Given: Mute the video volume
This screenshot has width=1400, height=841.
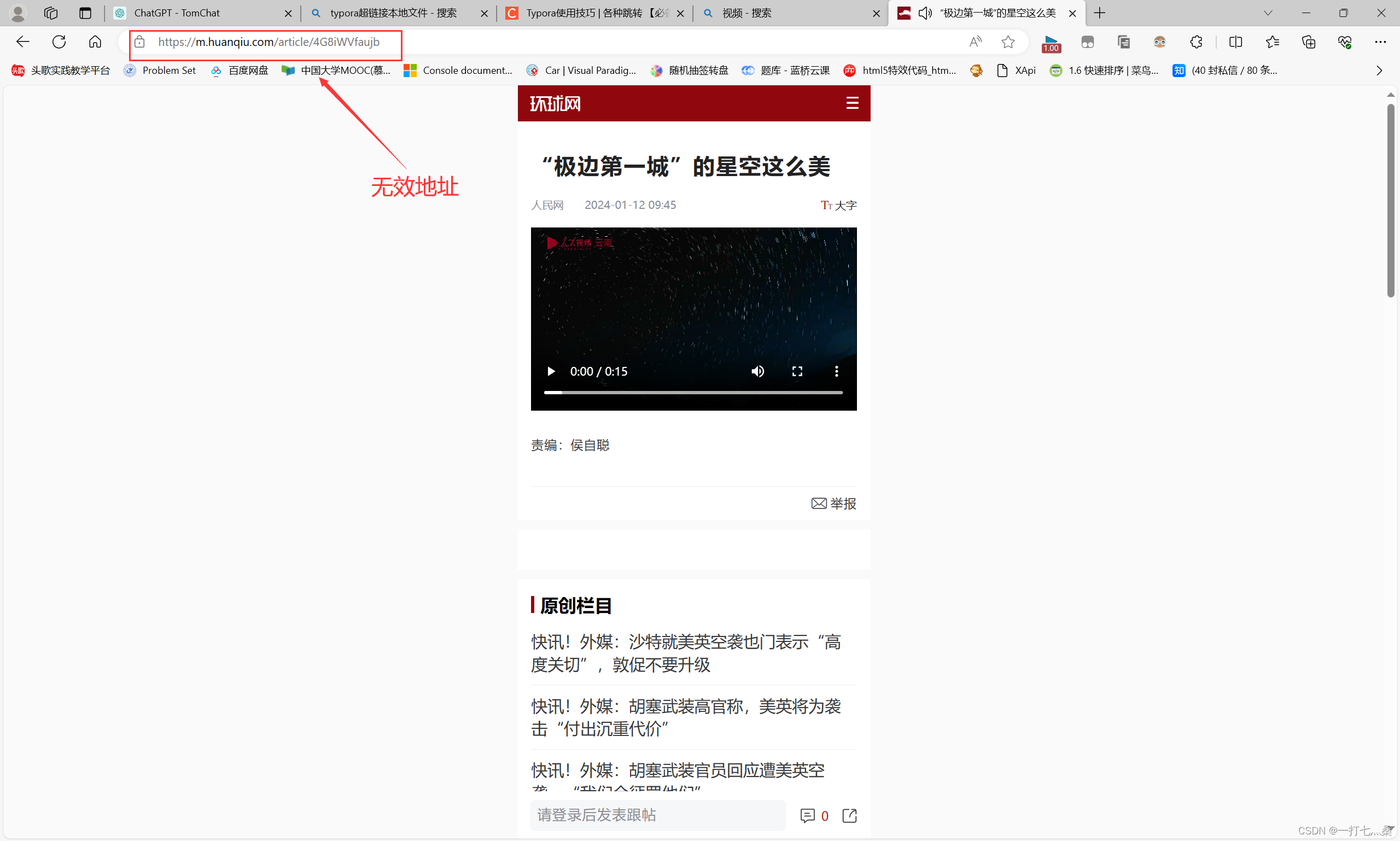Looking at the screenshot, I should pos(758,371).
